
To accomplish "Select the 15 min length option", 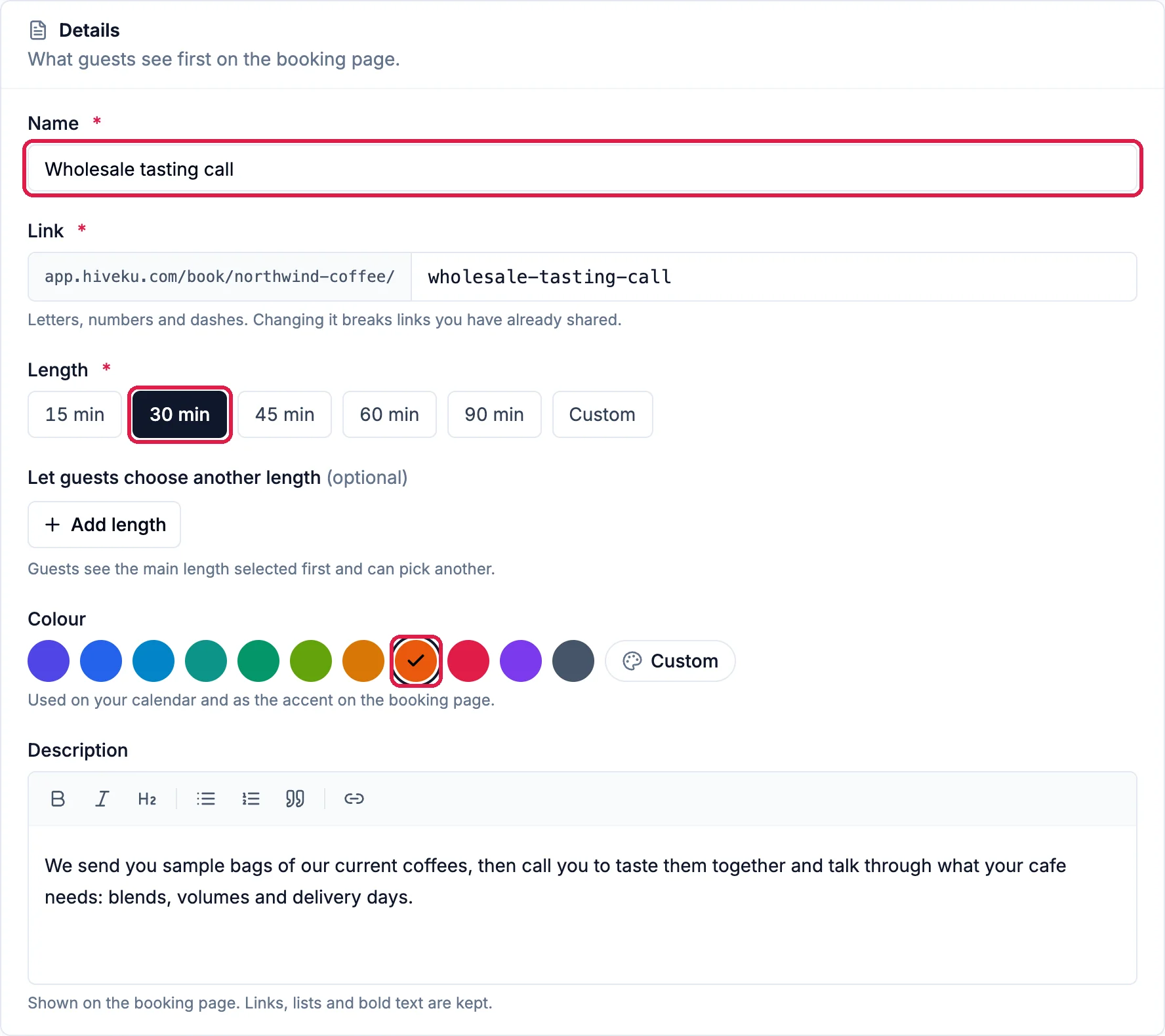I will pyautogui.click(x=75, y=414).
